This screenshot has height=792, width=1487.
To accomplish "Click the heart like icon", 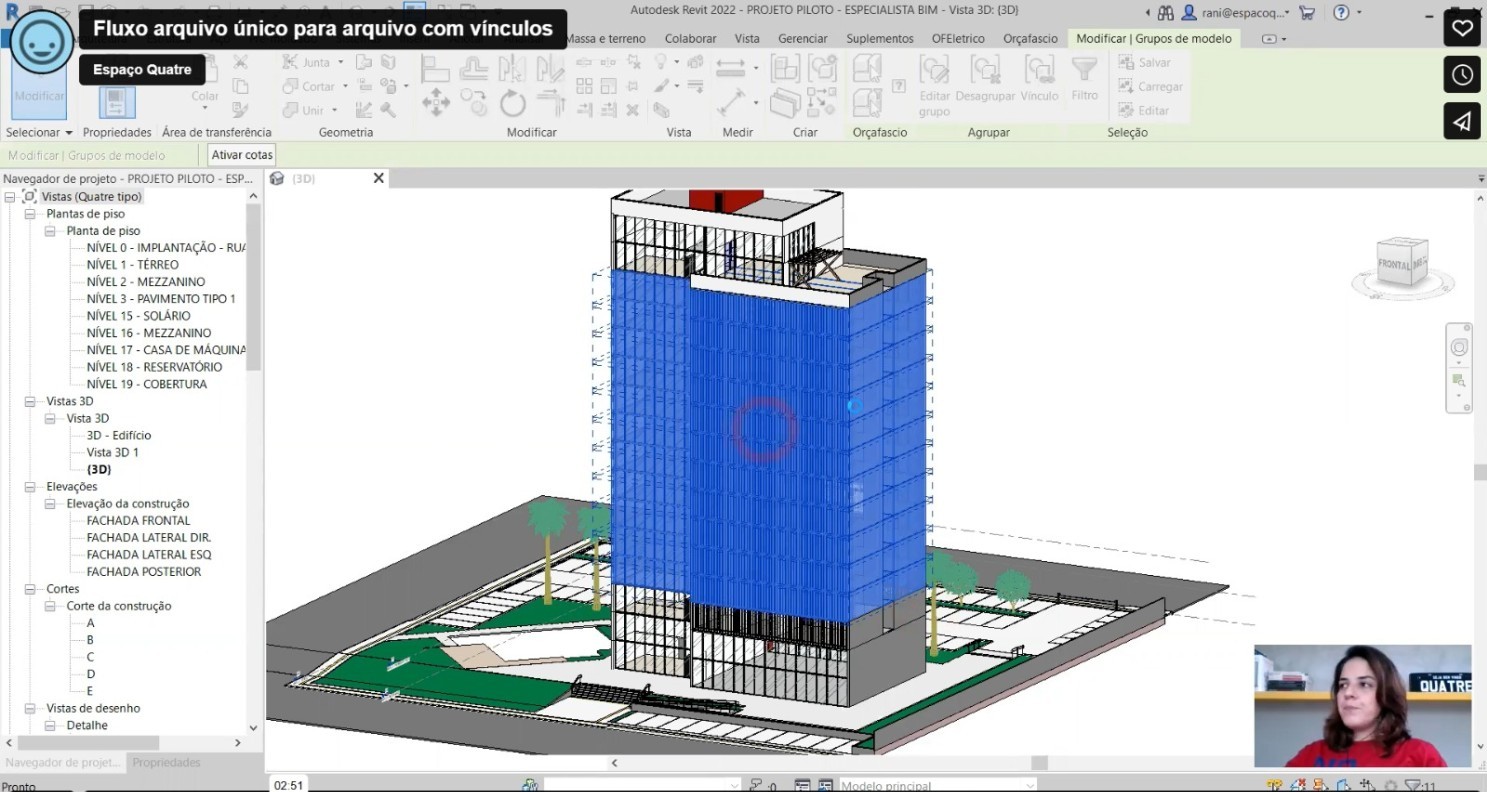I will pyautogui.click(x=1462, y=28).
